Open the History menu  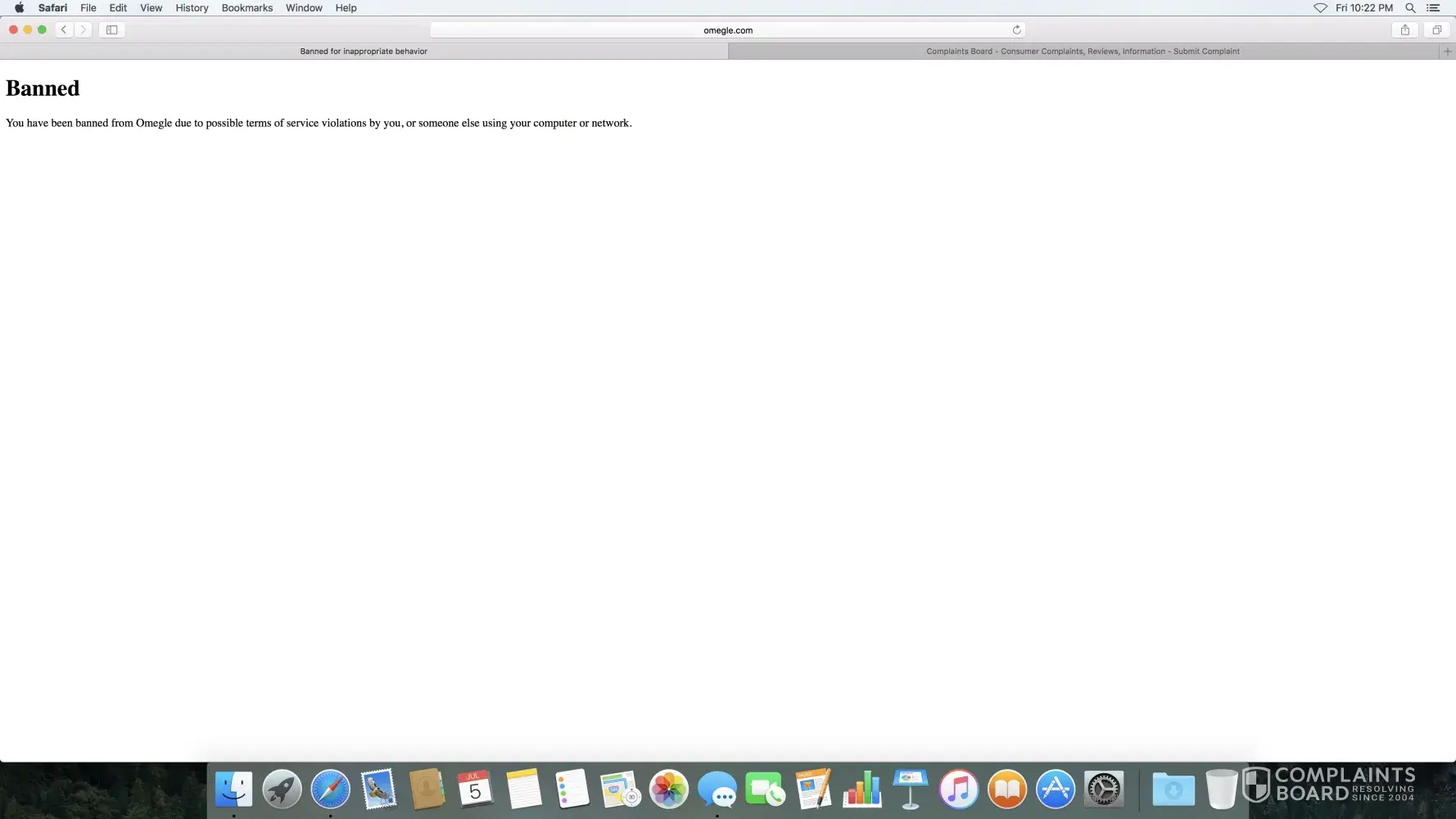[x=192, y=7]
